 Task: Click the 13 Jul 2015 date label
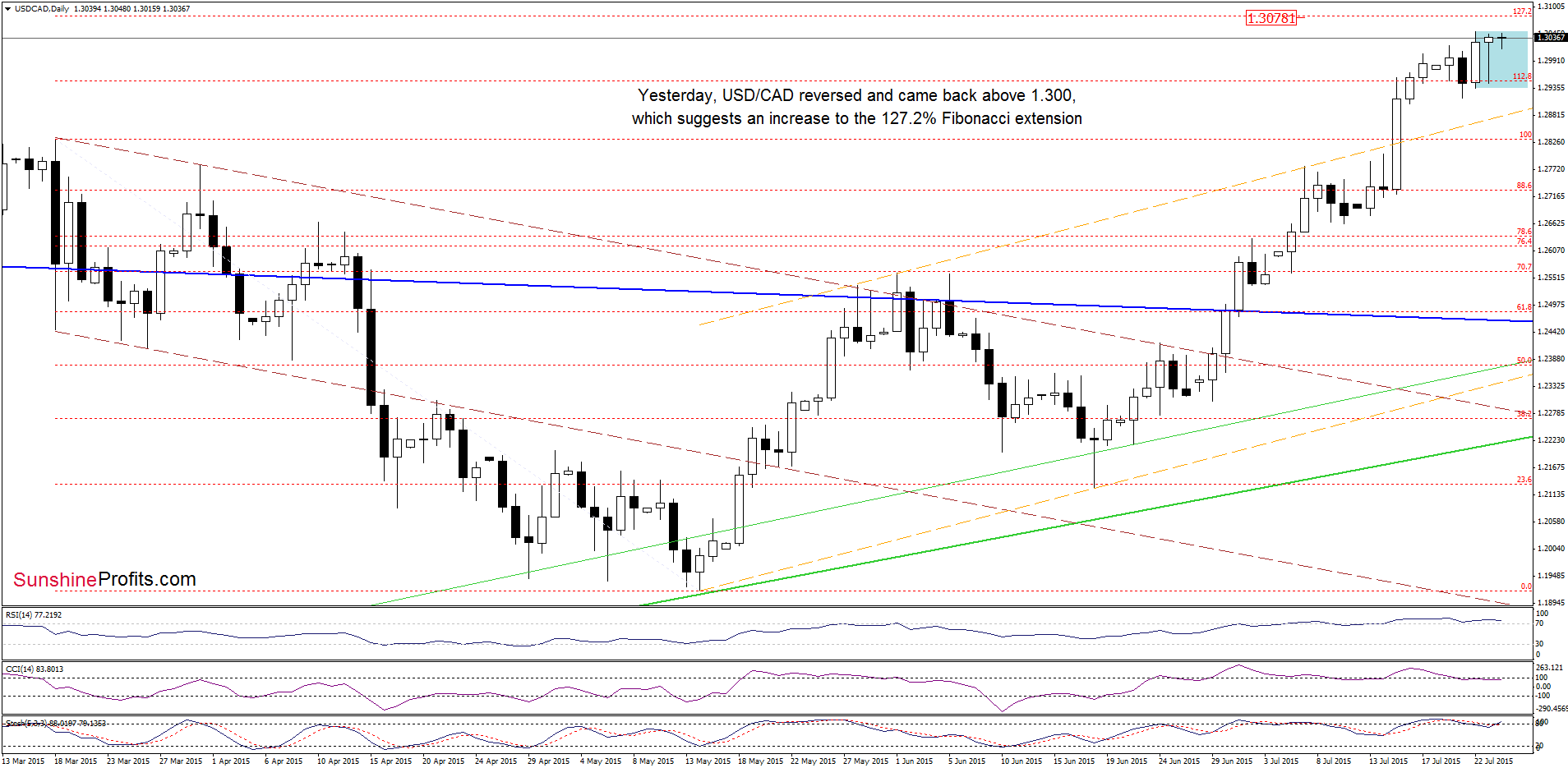pyautogui.click(x=1390, y=761)
